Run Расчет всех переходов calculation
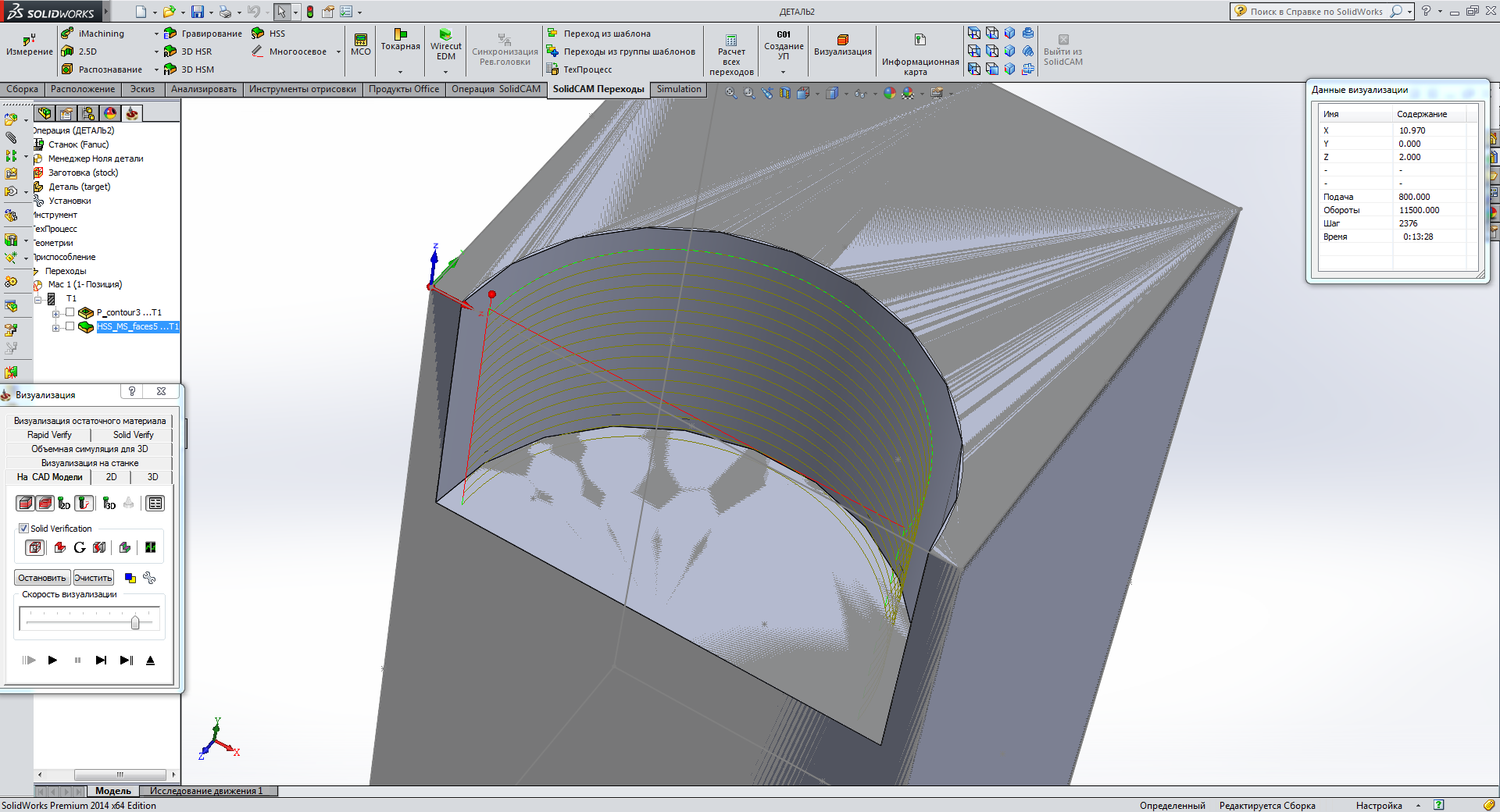The width and height of the screenshot is (1500, 812). coord(731,55)
